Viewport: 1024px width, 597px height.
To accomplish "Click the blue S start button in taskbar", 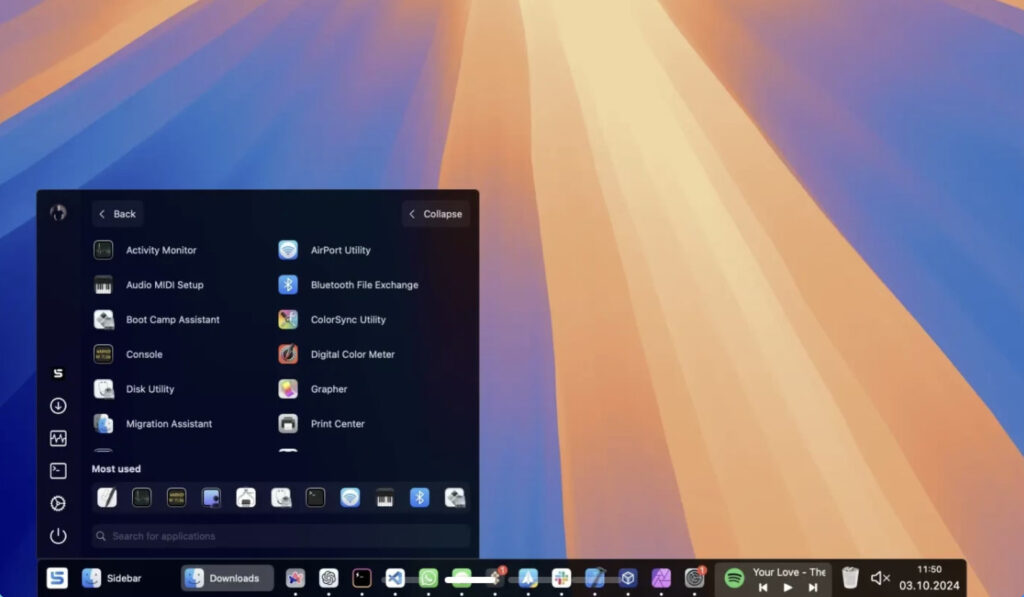I will tap(57, 578).
